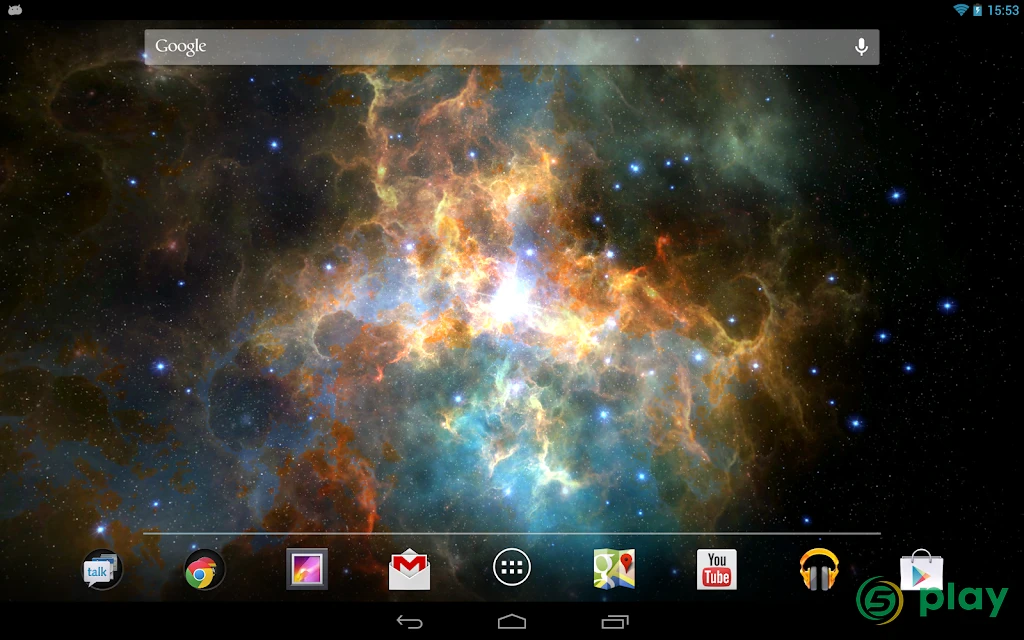Open the YouTube app
The width and height of the screenshot is (1024, 640).
[716, 569]
